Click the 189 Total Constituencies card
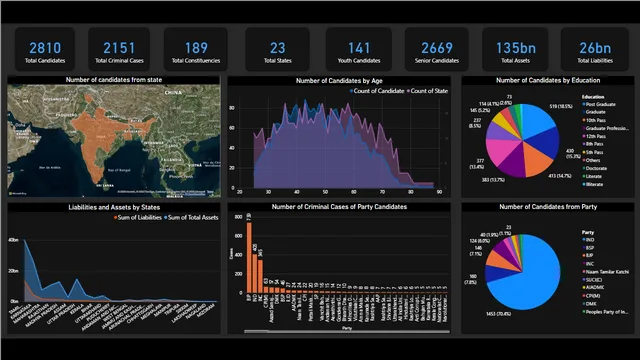Image resolution: width=640 pixels, height=360 pixels. [x=196, y=49]
